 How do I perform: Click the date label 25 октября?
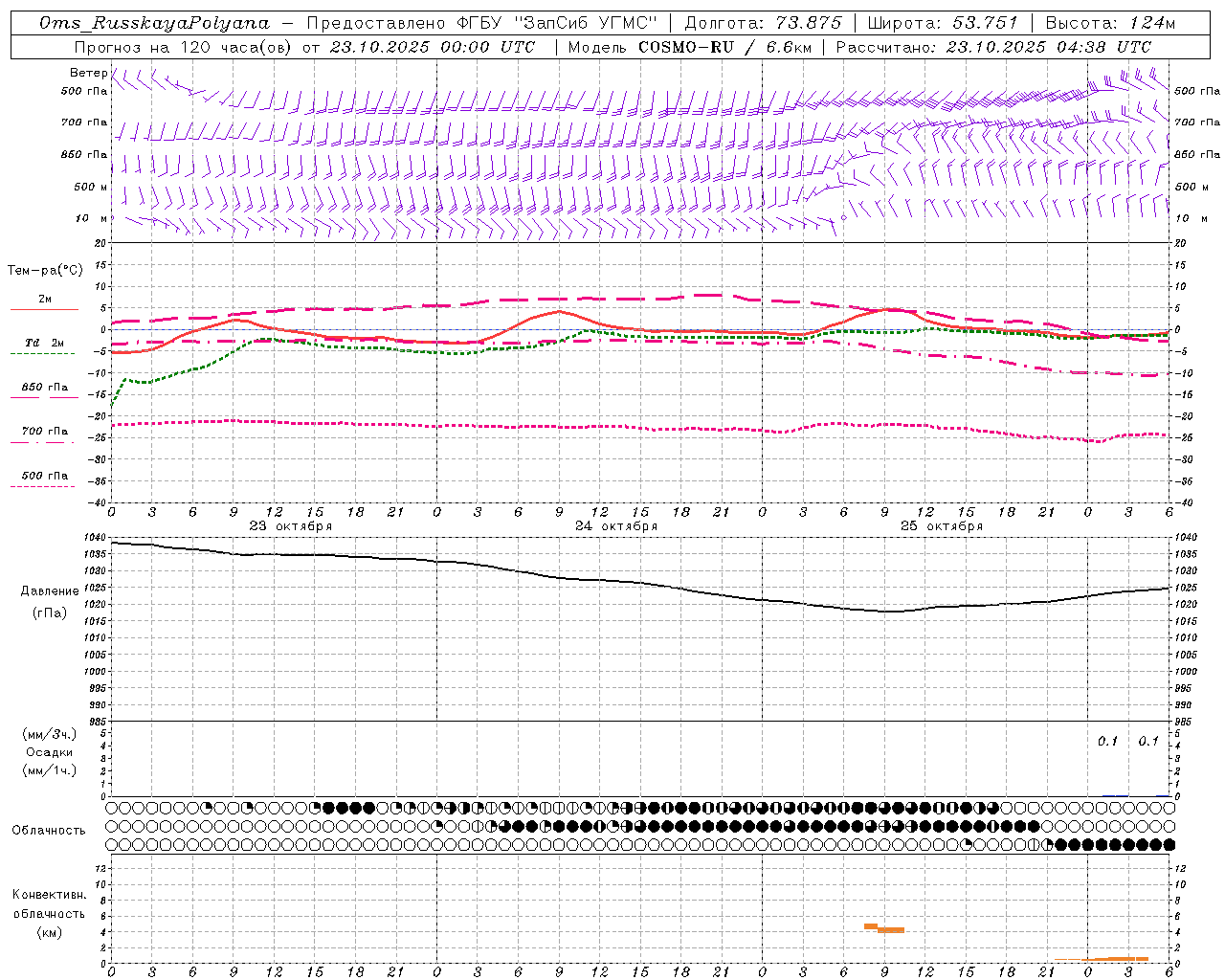pos(942,526)
